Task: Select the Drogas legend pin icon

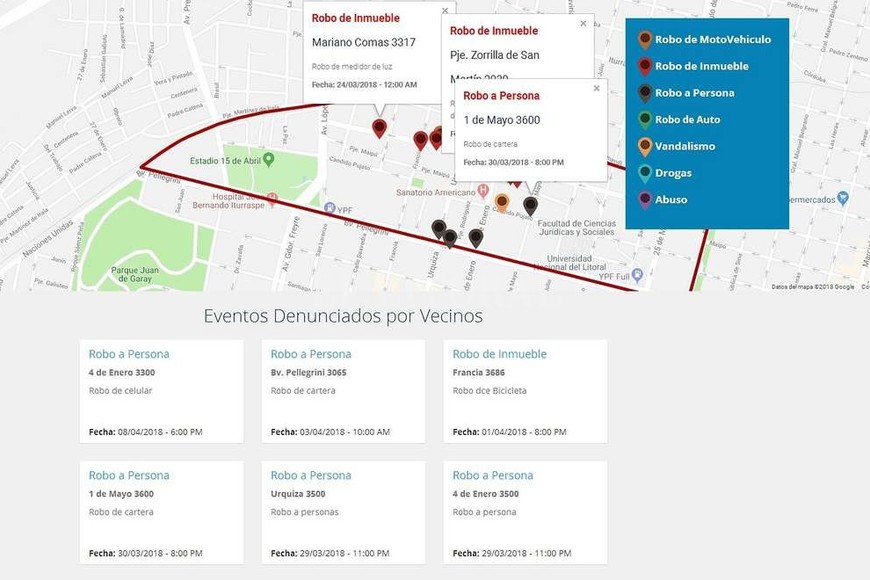Action: 645,173
